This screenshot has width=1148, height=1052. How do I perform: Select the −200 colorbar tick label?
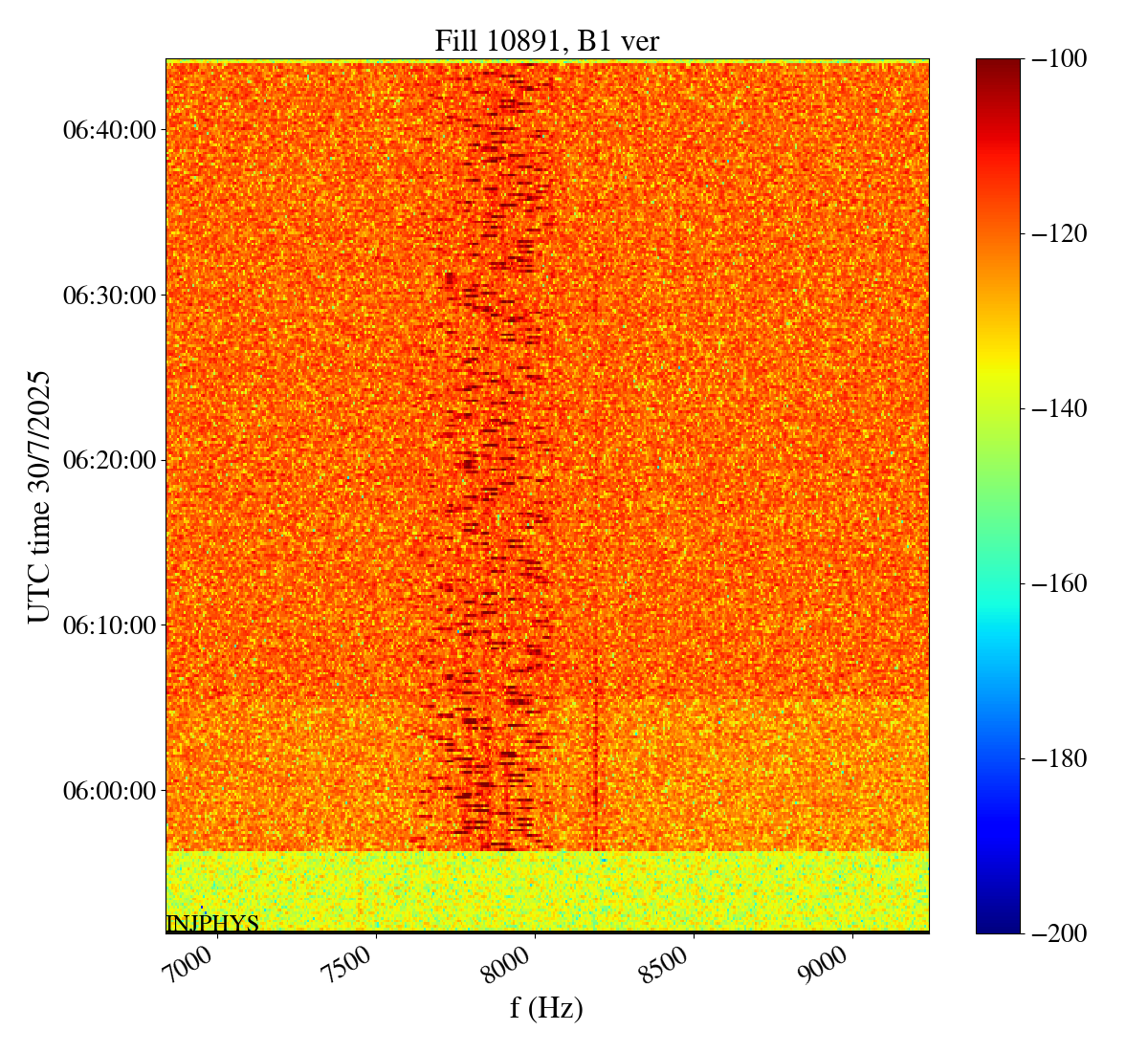click(1060, 933)
